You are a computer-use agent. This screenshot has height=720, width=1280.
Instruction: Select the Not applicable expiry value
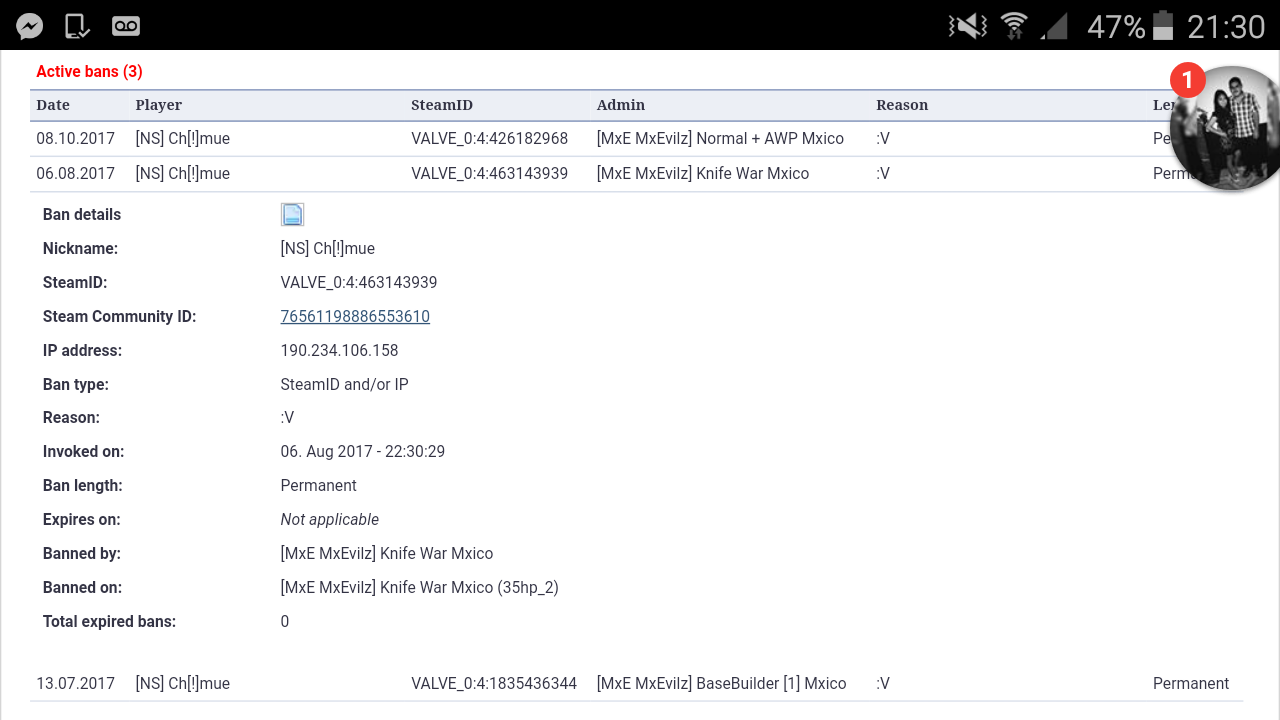(330, 519)
